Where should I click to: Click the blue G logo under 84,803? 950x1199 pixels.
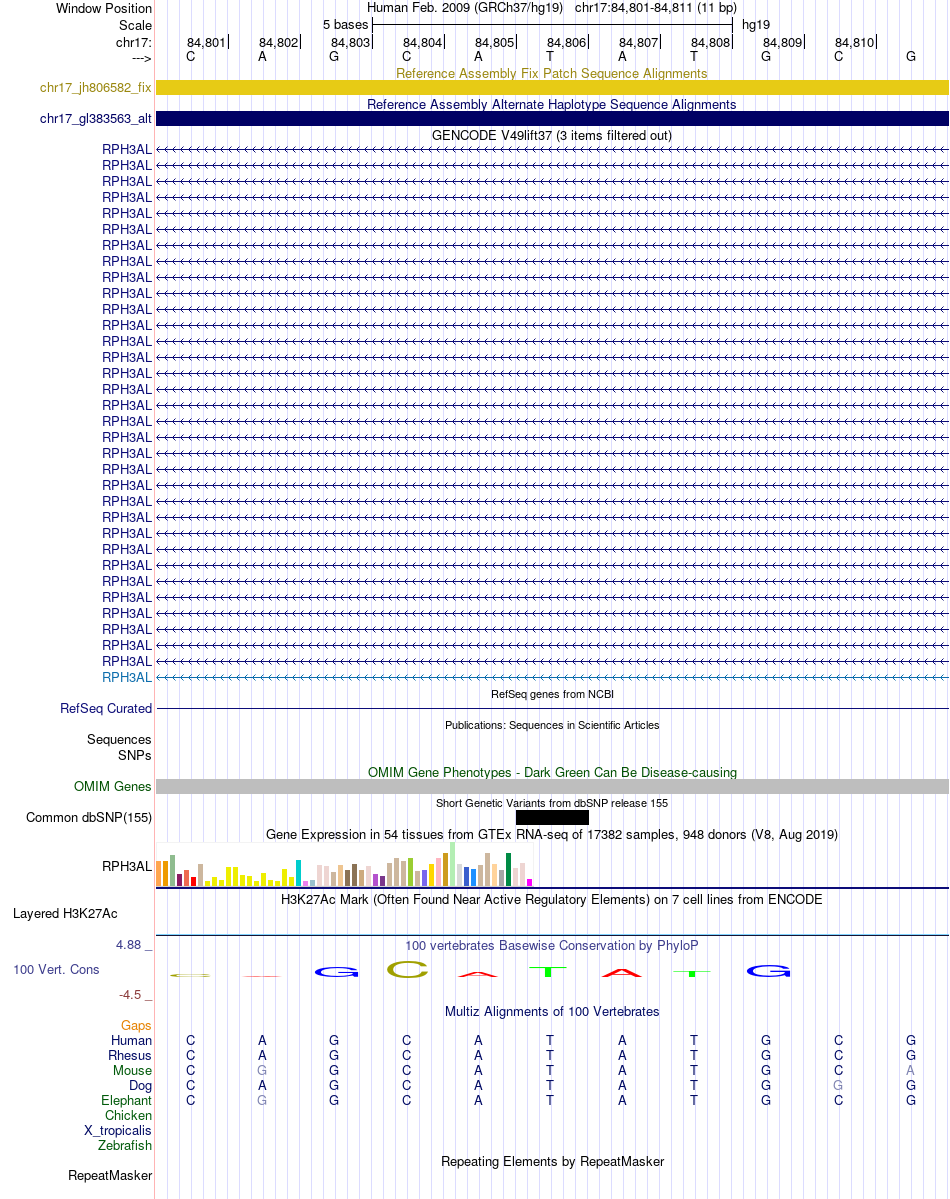point(337,972)
